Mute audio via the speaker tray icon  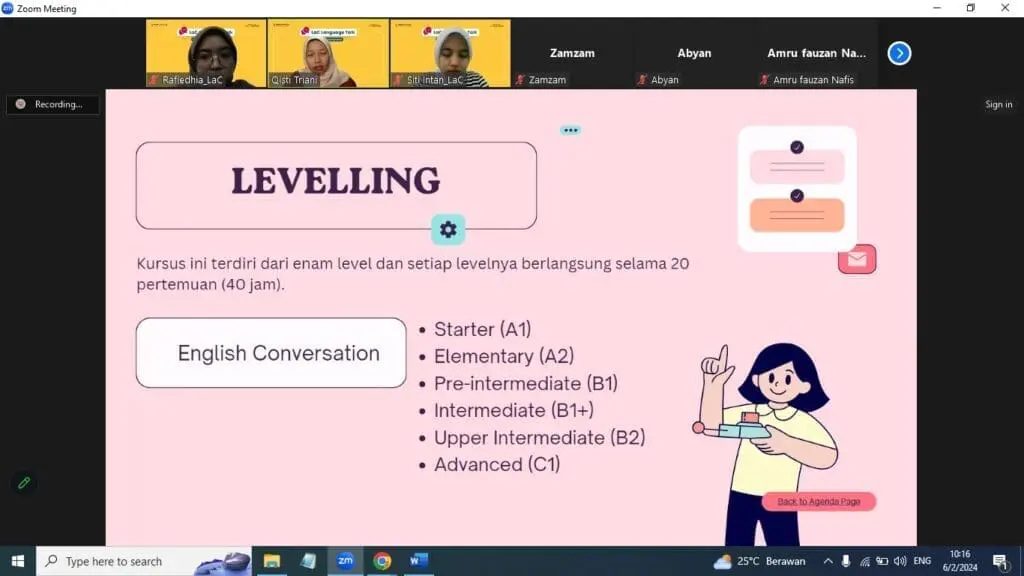(899, 561)
